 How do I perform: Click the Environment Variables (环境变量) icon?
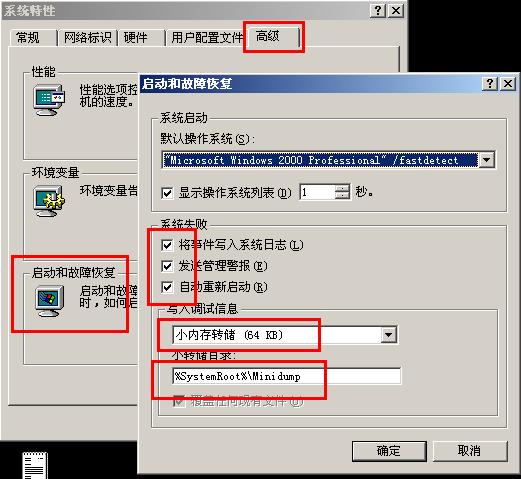(x=49, y=201)
